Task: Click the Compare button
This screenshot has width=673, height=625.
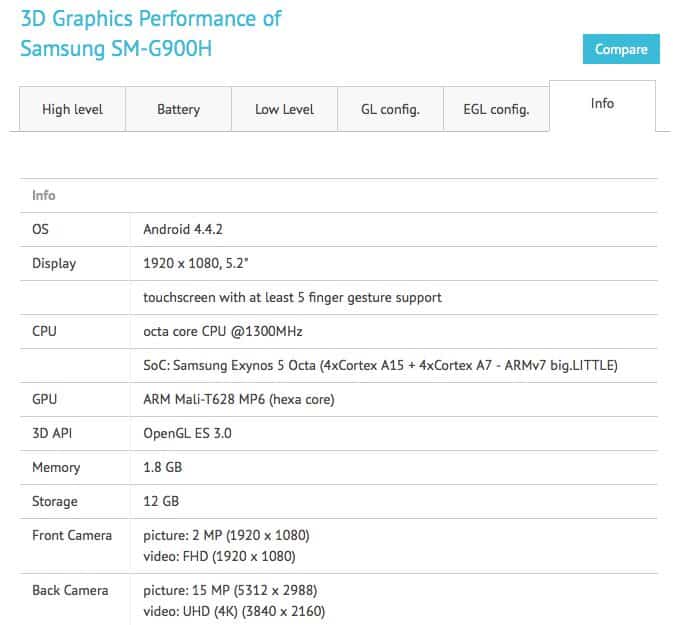Action: [x=621, y=49]
